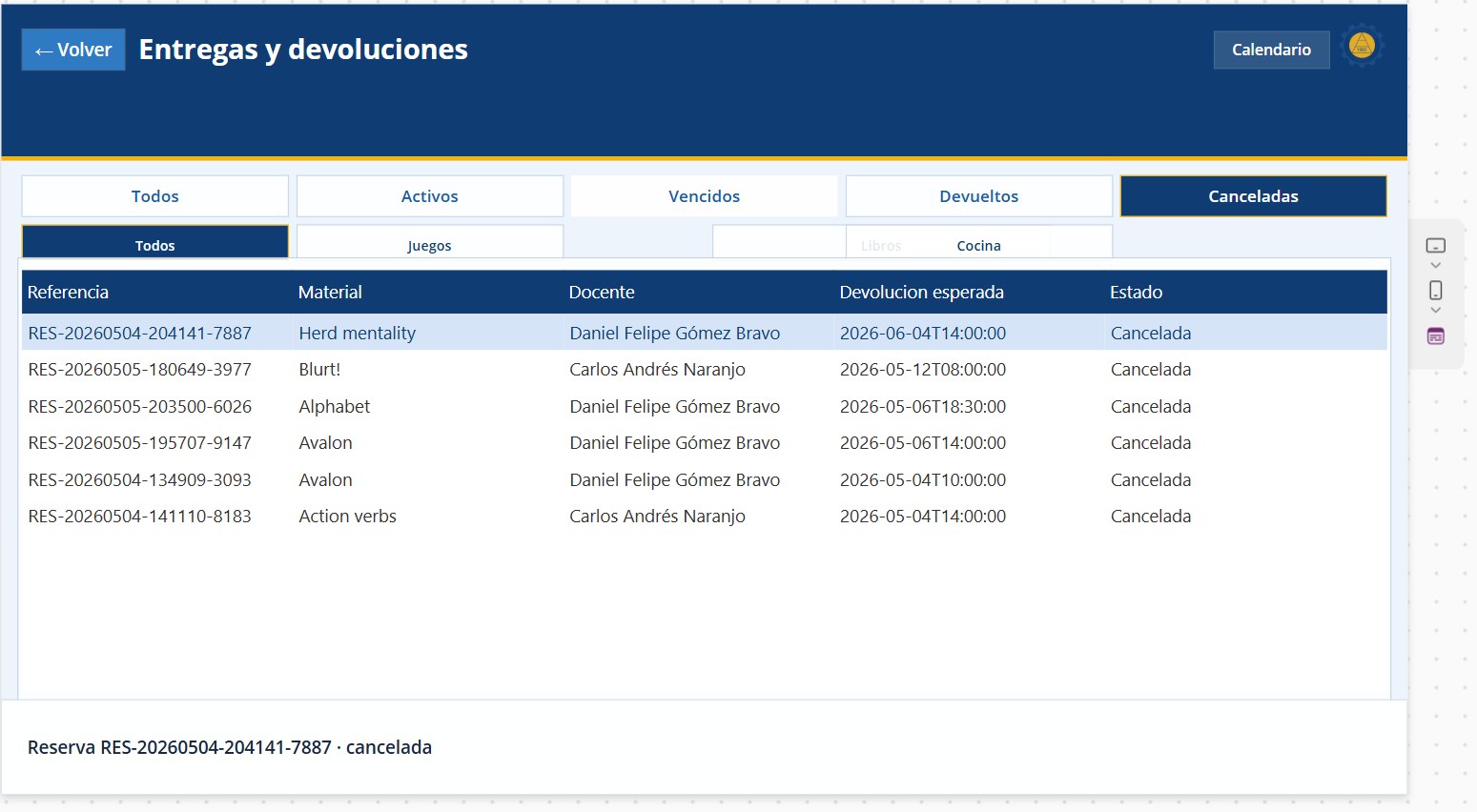
Task: Expand the chevron below the tablet icon
Action: [1435, 265]
